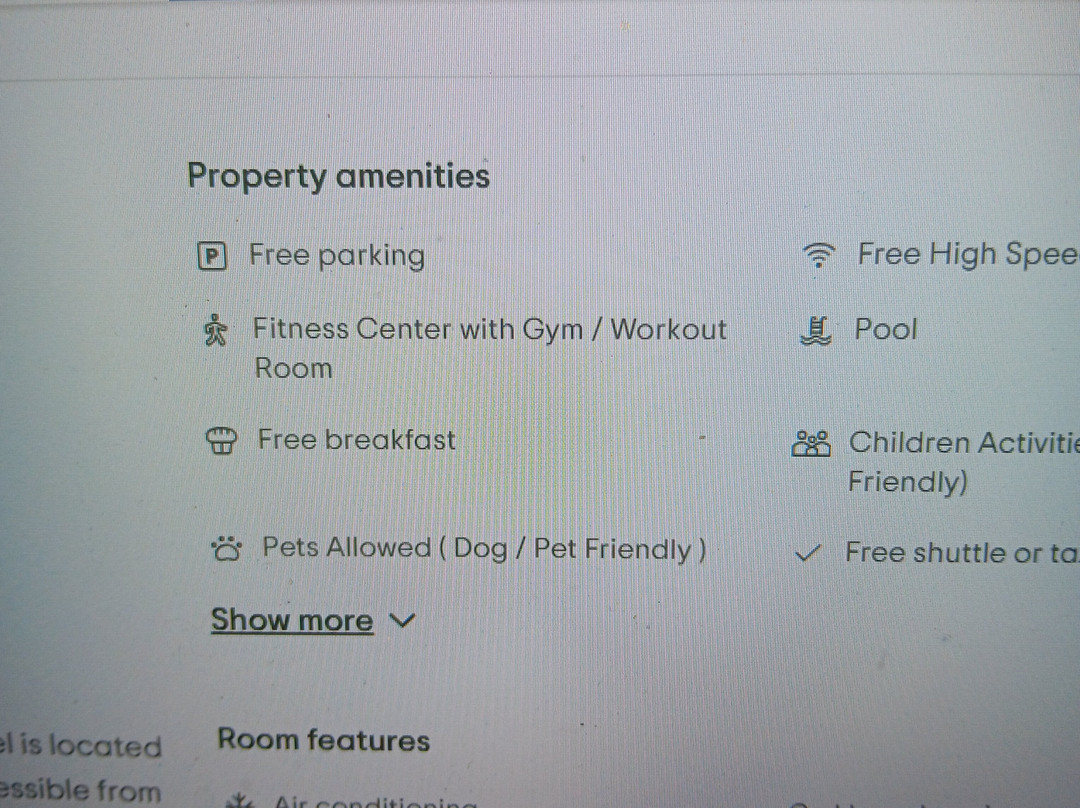The height and width of the screenshot is (808, 1080).
Task: Click the children activities group icon
Action: point(811,443)
